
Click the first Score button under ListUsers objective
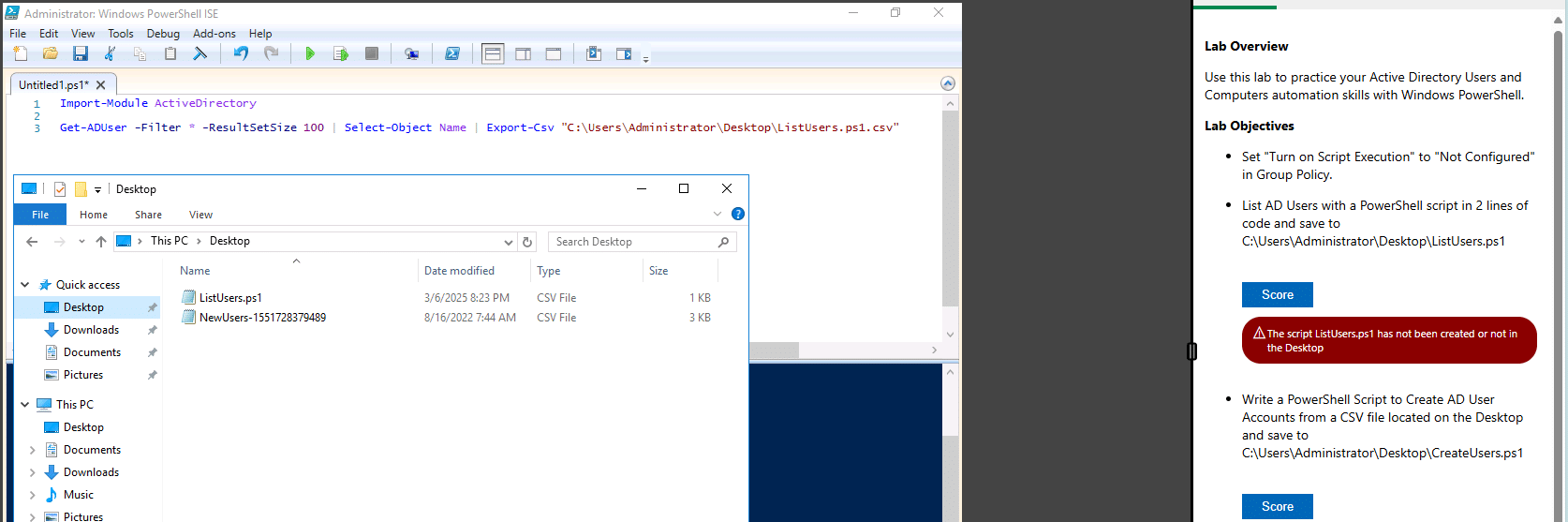[x=1277, y=294]
